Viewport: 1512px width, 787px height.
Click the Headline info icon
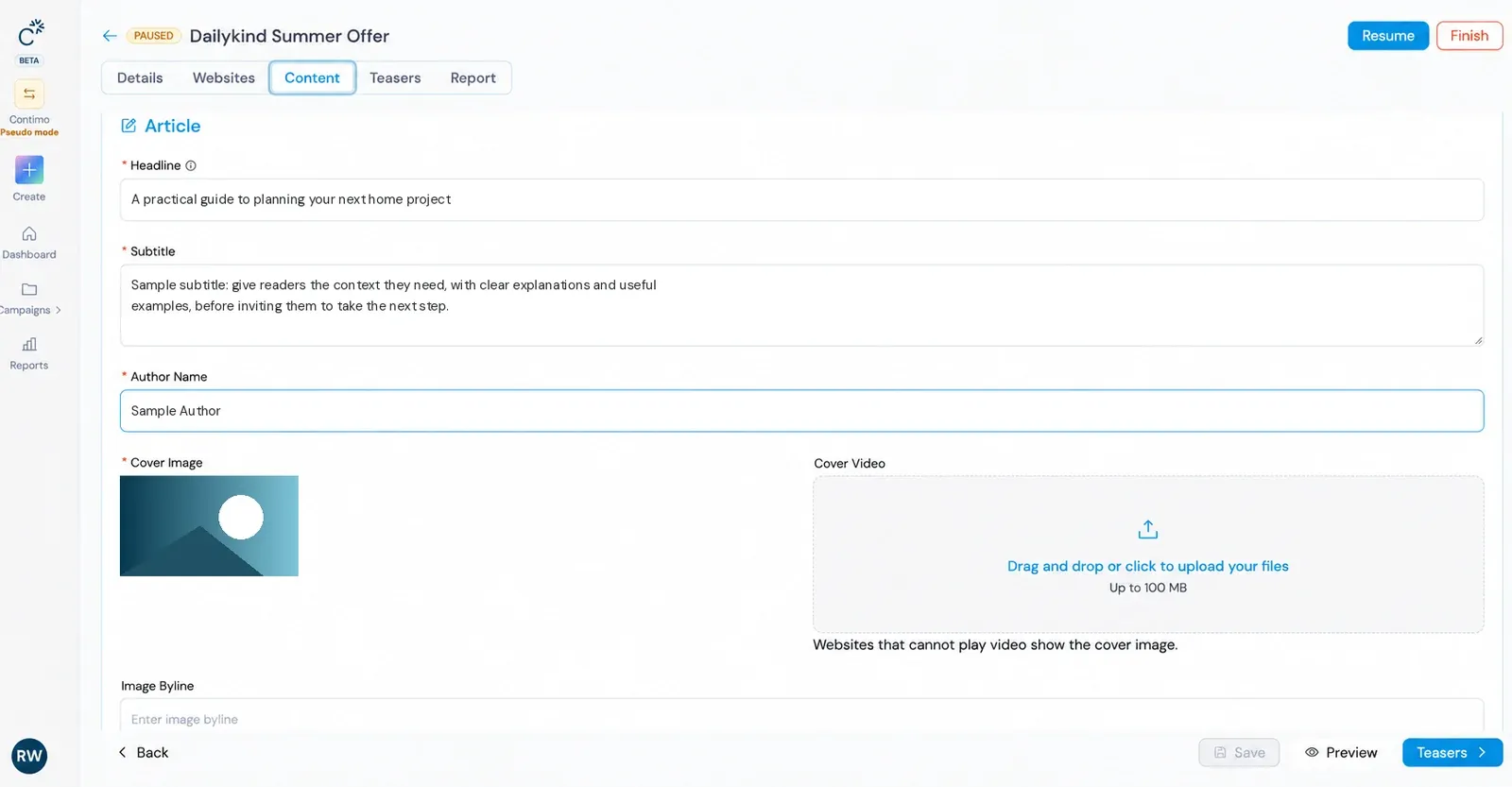[x=191, y=165]
